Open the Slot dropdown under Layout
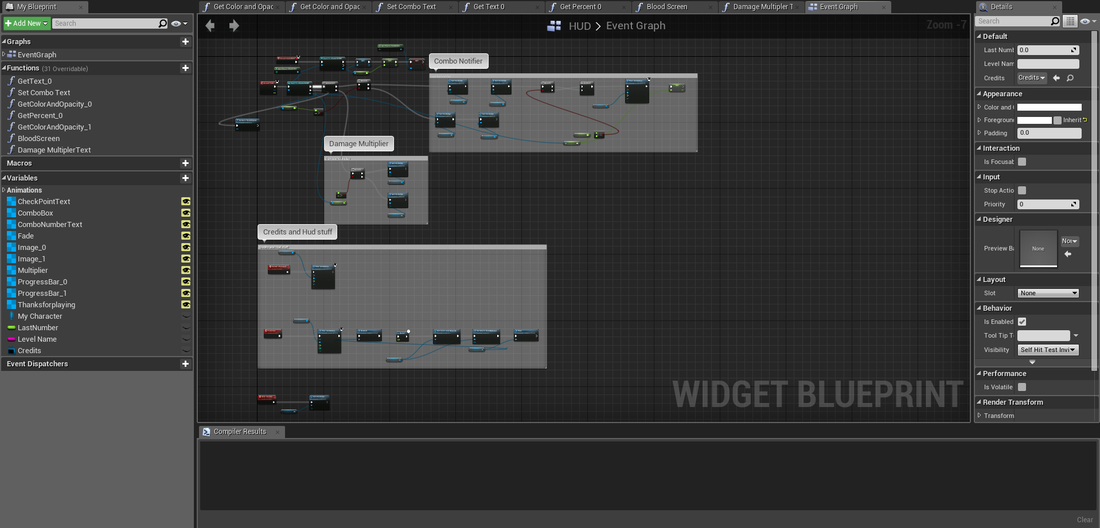 1048,293
